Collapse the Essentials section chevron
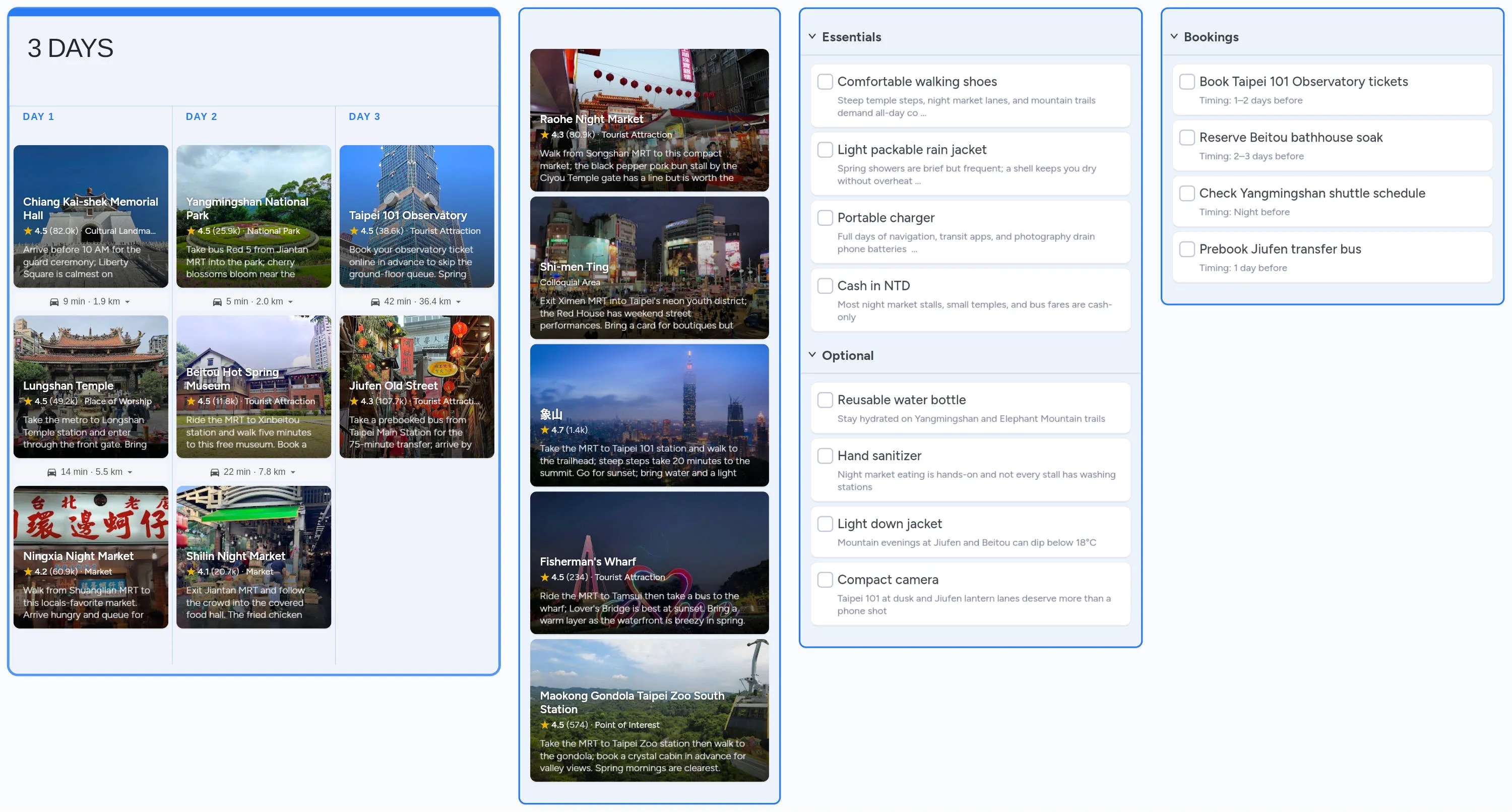The height and width of the screenshot is (812, 1512). click(812, 36)
